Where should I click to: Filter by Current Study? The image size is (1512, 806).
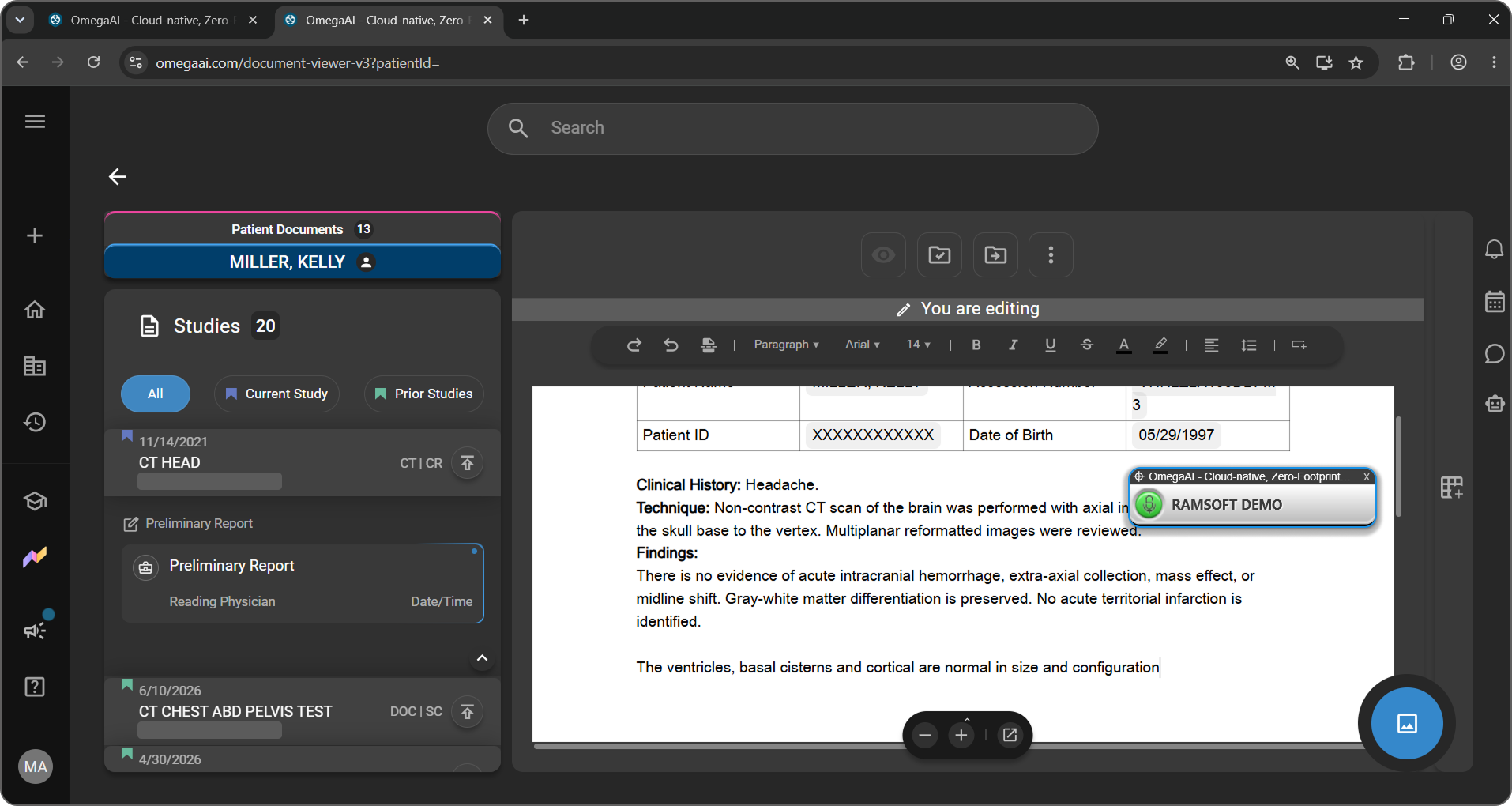(x=276, y=394)
